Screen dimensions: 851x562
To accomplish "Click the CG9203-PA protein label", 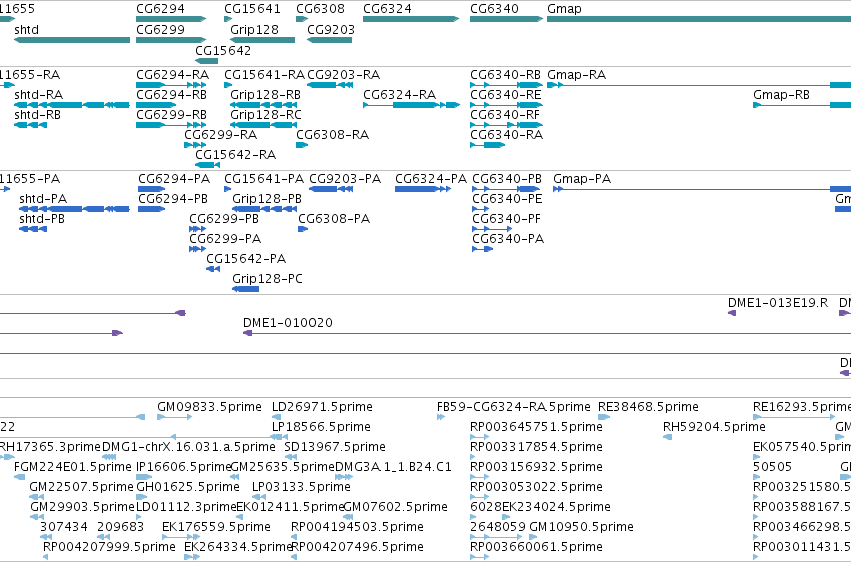I will tap(345, 178).
